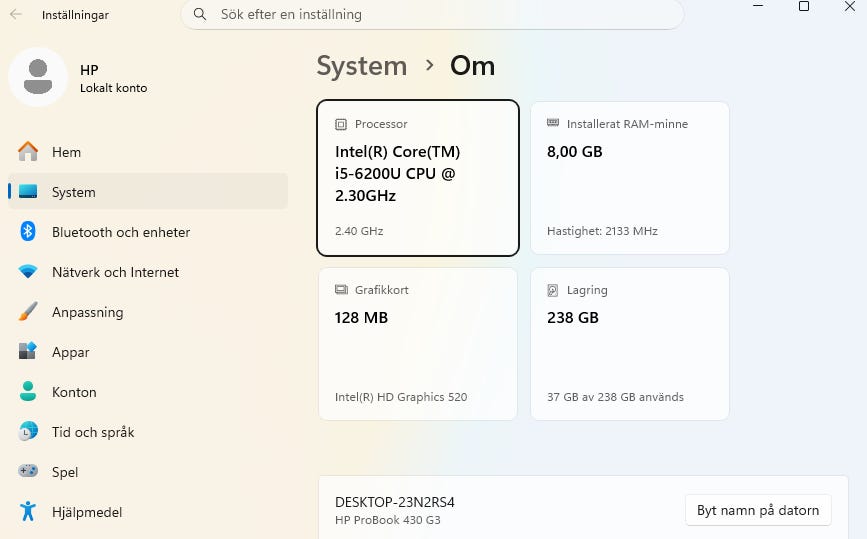Click the back arrow icon beside Inställningar
The image size is (867, 539).
coord(15,14)
